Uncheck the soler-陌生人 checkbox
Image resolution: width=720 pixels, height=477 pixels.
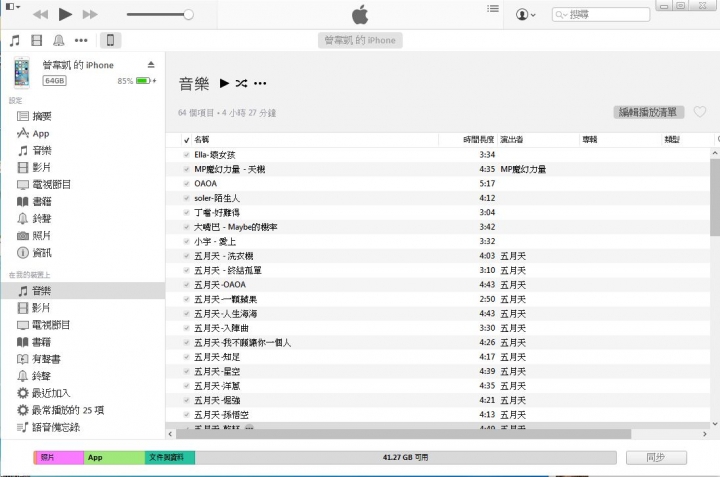pos(186,198)
